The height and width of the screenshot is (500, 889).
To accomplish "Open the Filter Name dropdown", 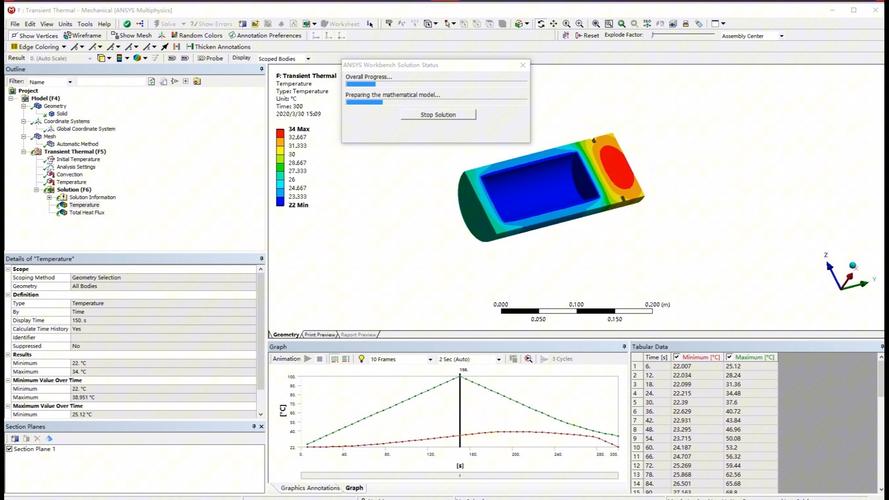I will (70, 82).
